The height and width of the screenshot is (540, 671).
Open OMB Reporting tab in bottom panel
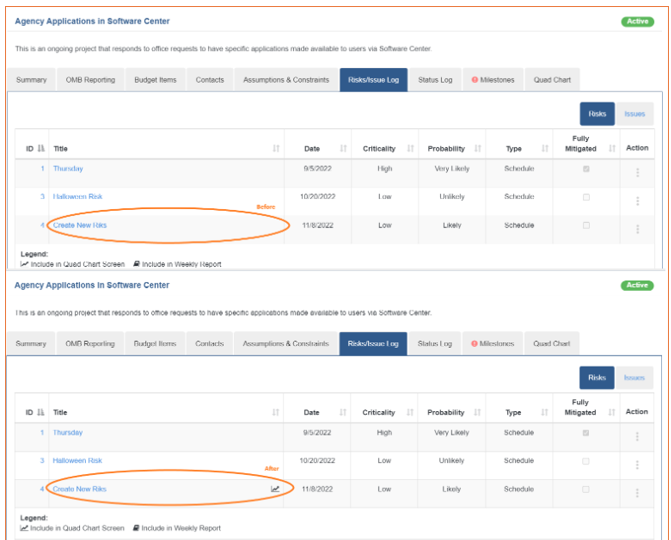[90, 344]
